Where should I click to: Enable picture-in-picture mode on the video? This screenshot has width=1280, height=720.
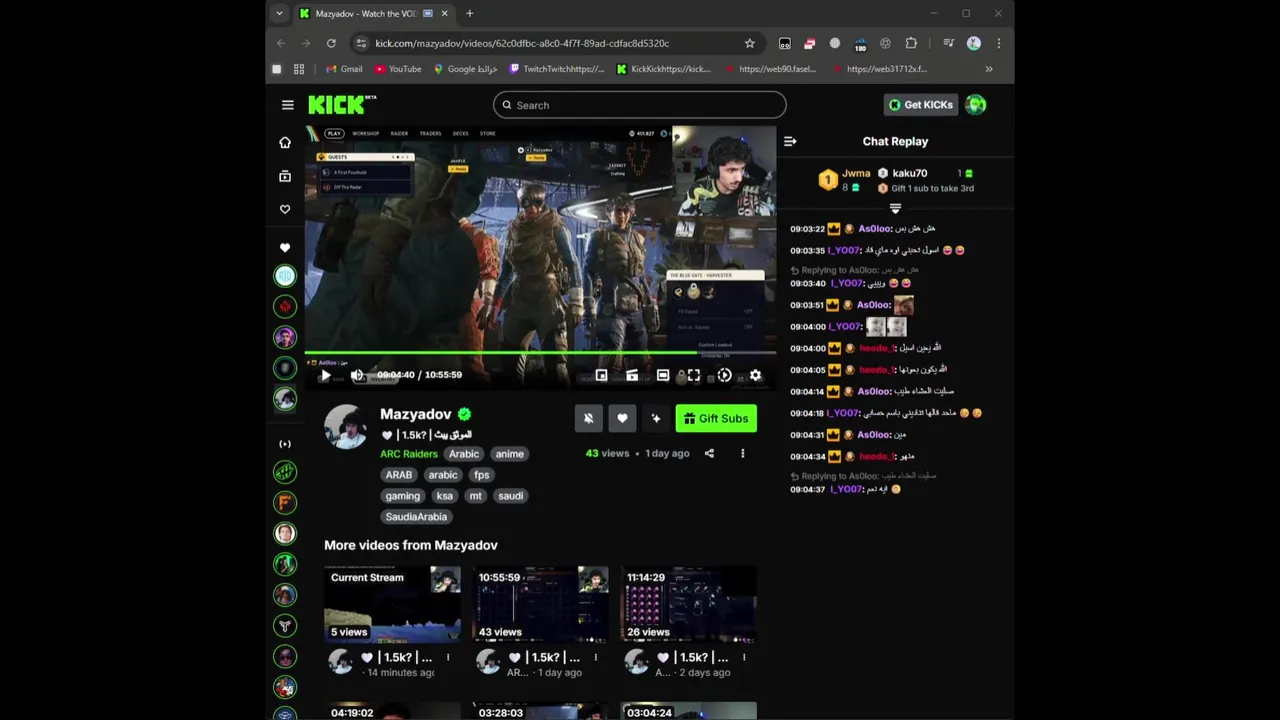click(x=601, y=375)
